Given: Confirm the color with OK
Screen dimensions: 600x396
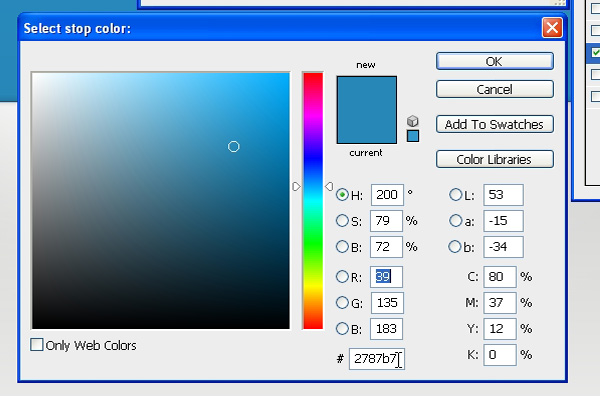Looking at the screenshot, I should point(495,61).
